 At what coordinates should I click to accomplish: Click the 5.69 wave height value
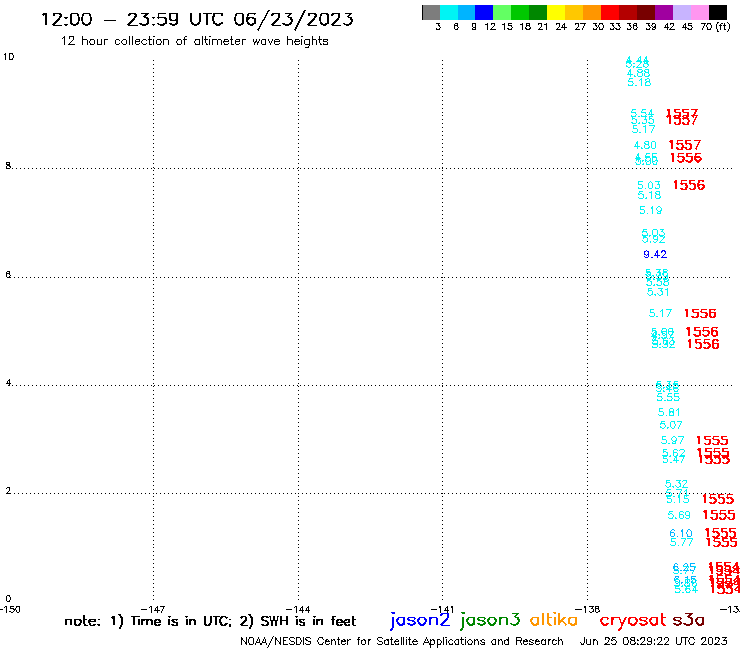click(679, 515)
